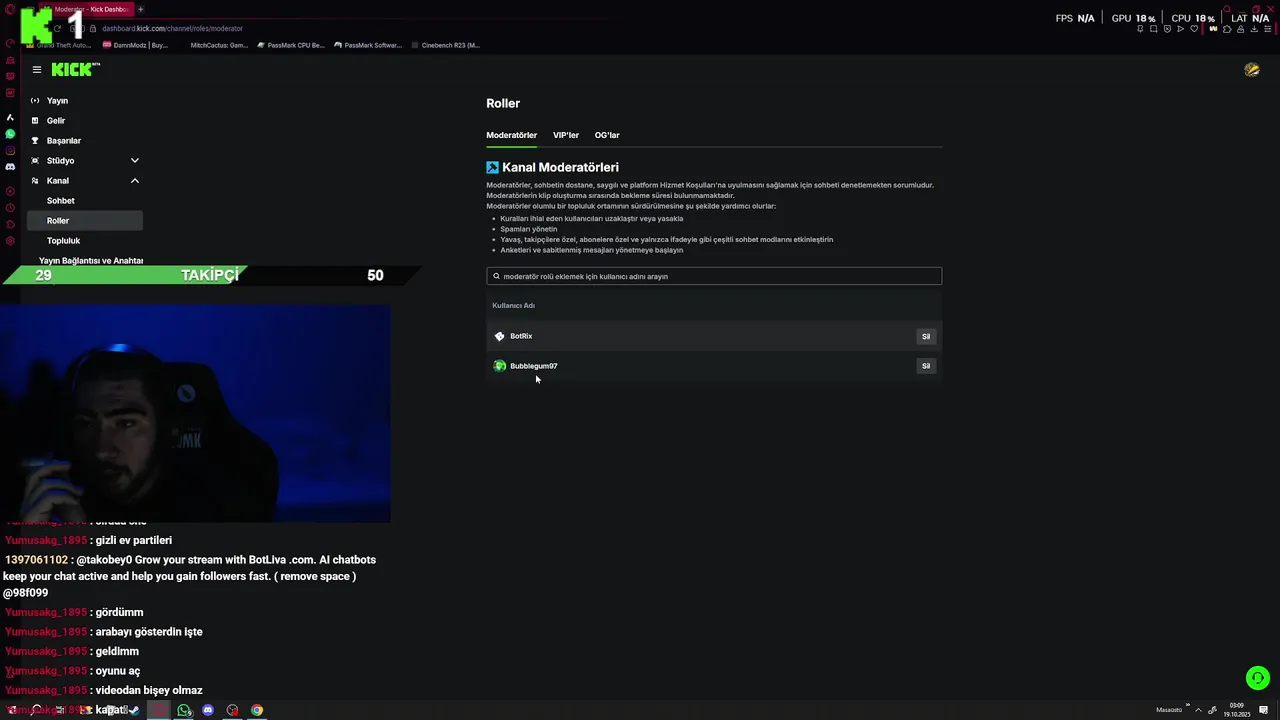Open WhatsApp from the Windows taskbar
1280x720 pixels.
[x=184, y=710]
